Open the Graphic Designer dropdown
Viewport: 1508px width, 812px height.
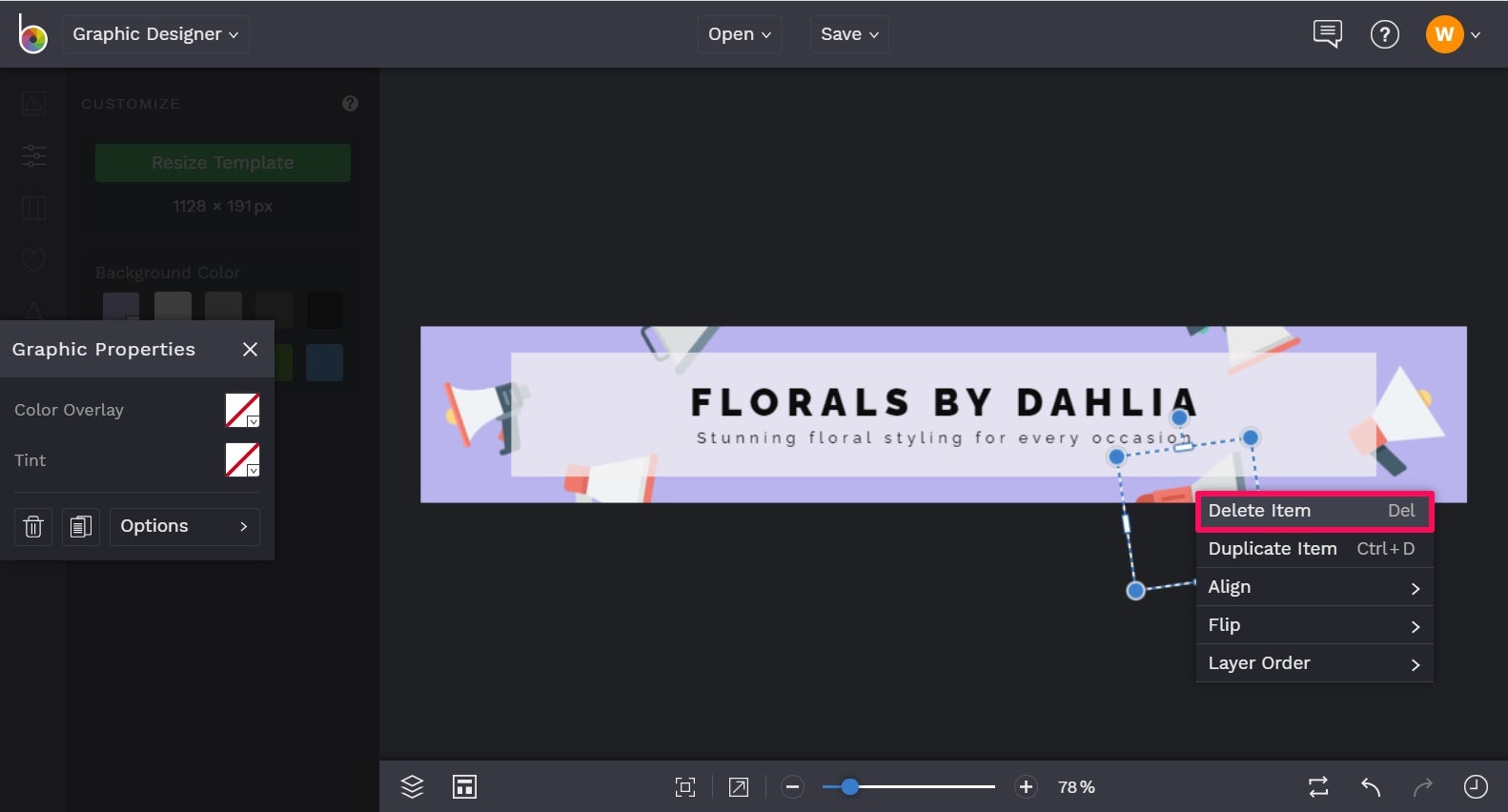(x=155, y=34)
